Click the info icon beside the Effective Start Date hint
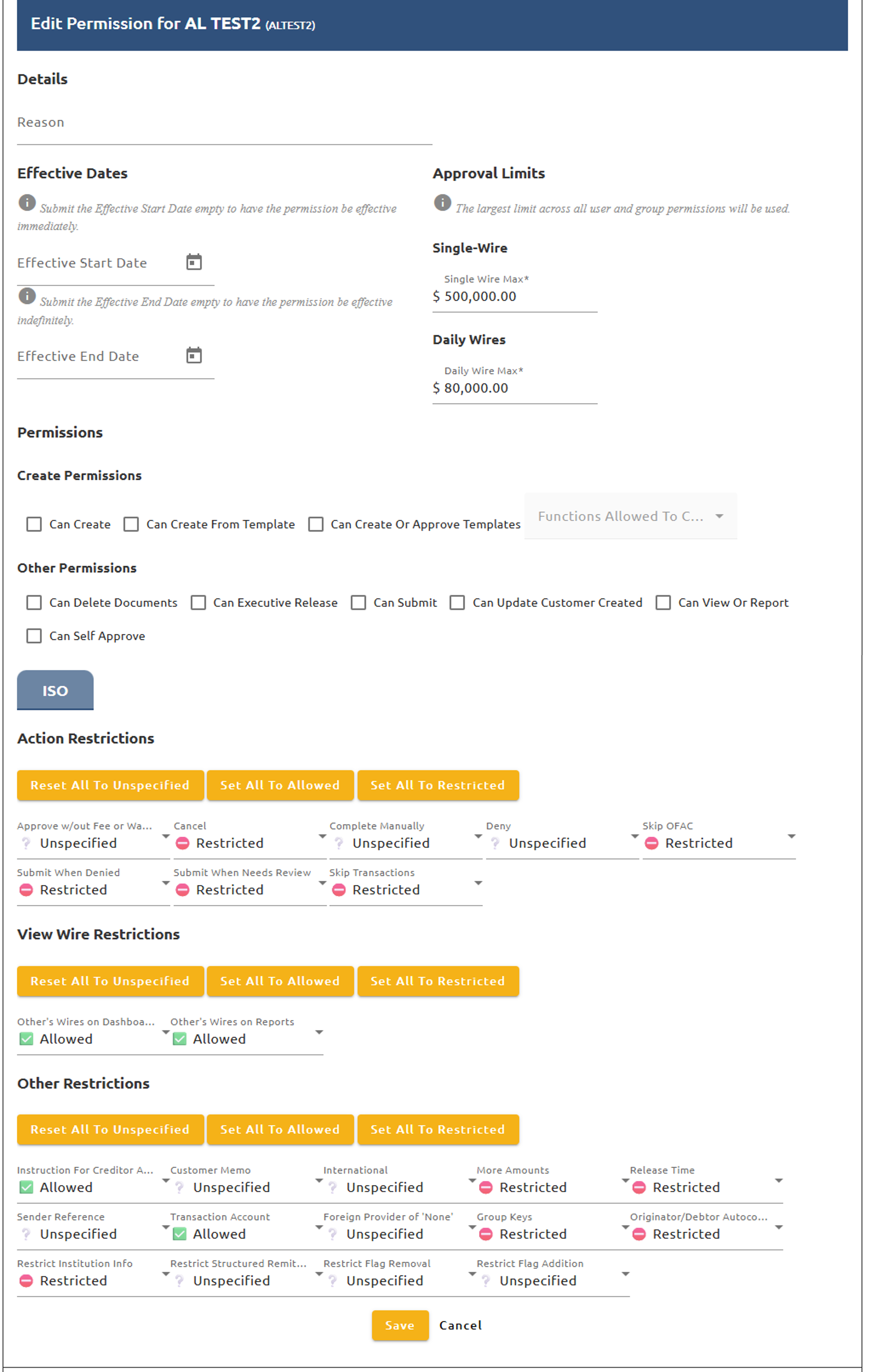871x1372 pixels. (x=27, y=202)
